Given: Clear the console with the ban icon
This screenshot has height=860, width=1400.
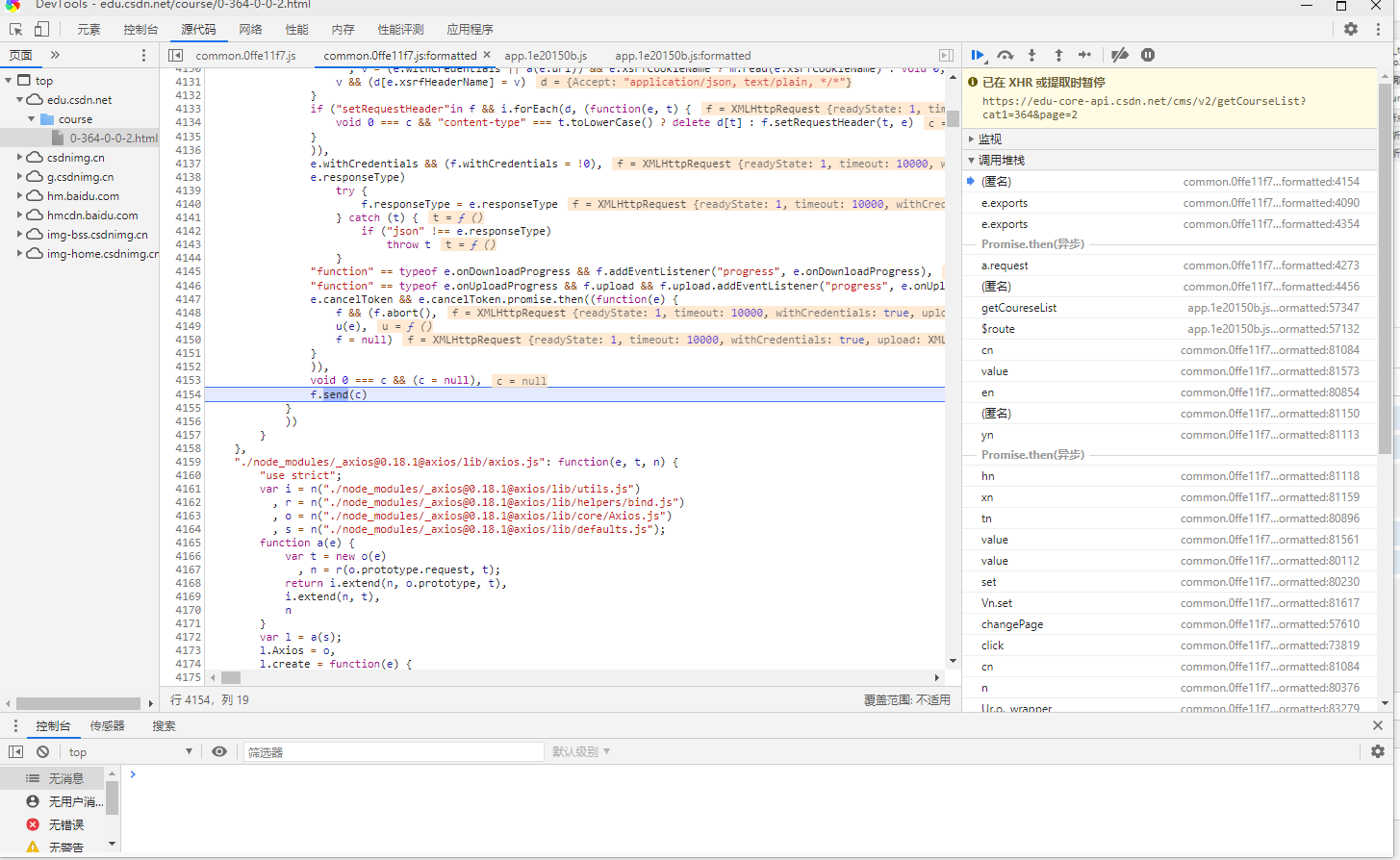Looking at the screenshot, I should coord(42,751).
